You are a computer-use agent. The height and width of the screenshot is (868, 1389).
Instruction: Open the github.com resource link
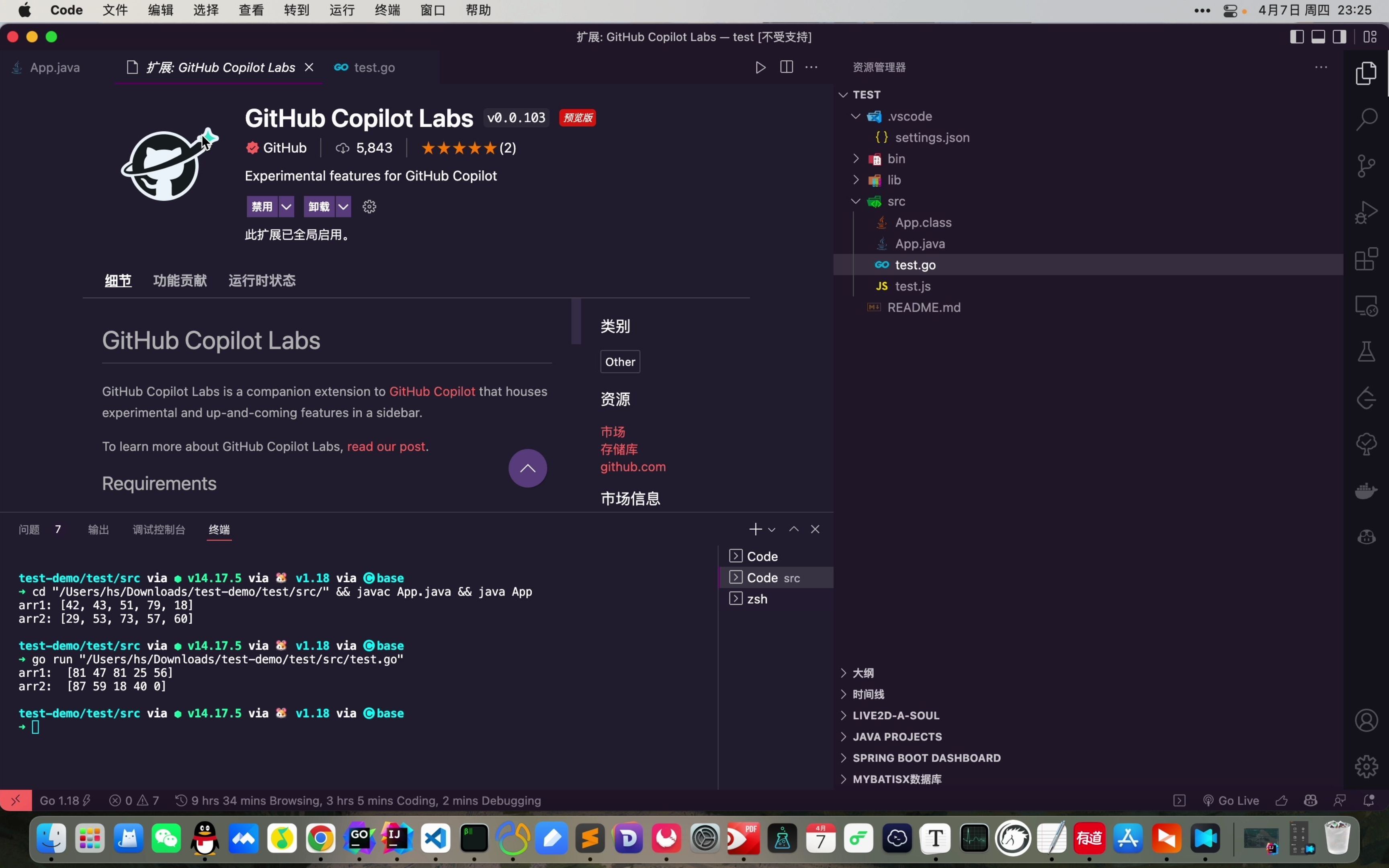point(633,467)
